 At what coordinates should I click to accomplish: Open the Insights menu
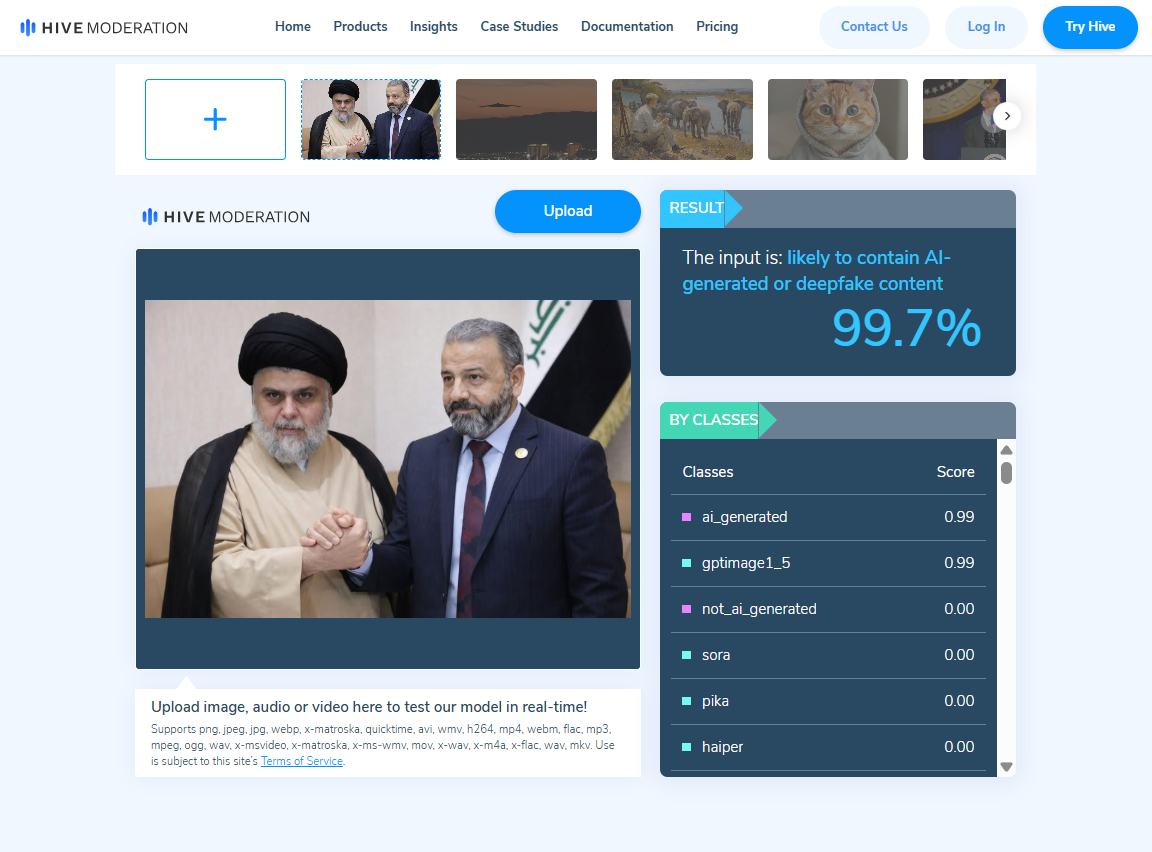pos(433,26)
